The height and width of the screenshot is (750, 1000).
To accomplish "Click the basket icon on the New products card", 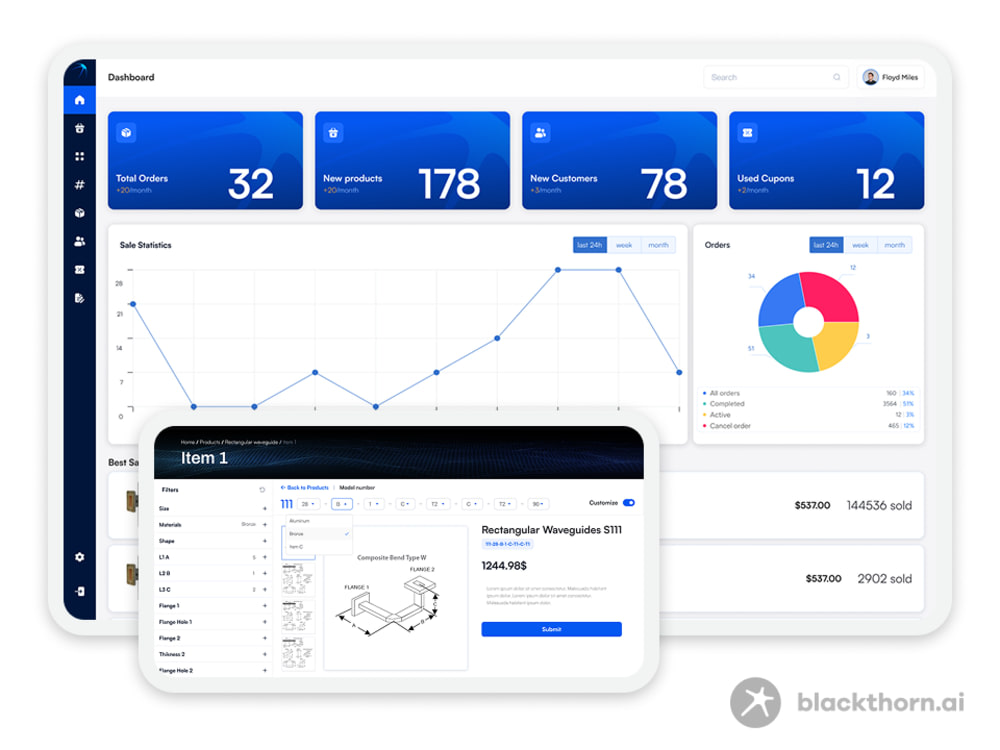I will click(x=333, y=133).
